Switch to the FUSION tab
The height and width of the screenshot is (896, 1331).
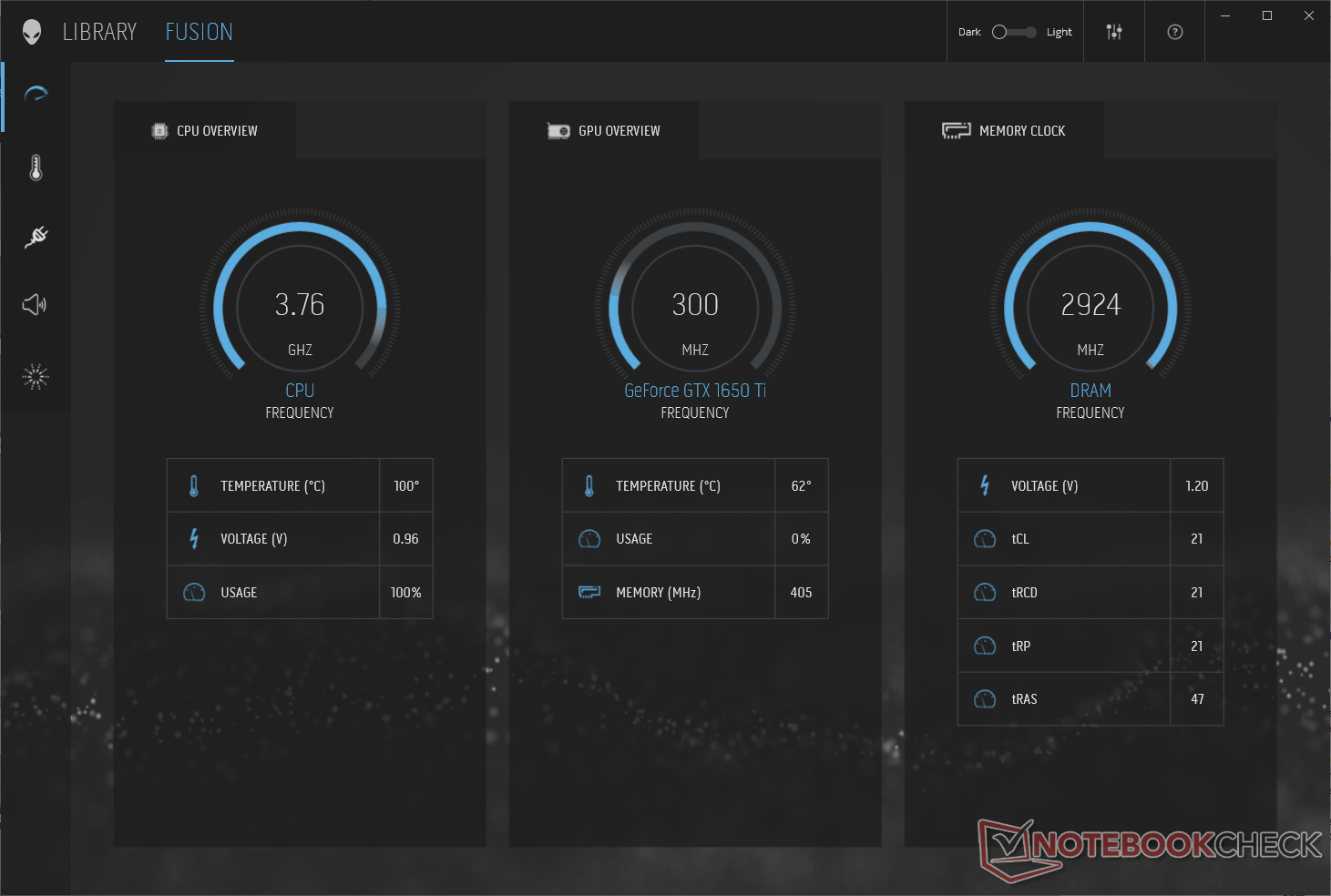pos(200,32)
